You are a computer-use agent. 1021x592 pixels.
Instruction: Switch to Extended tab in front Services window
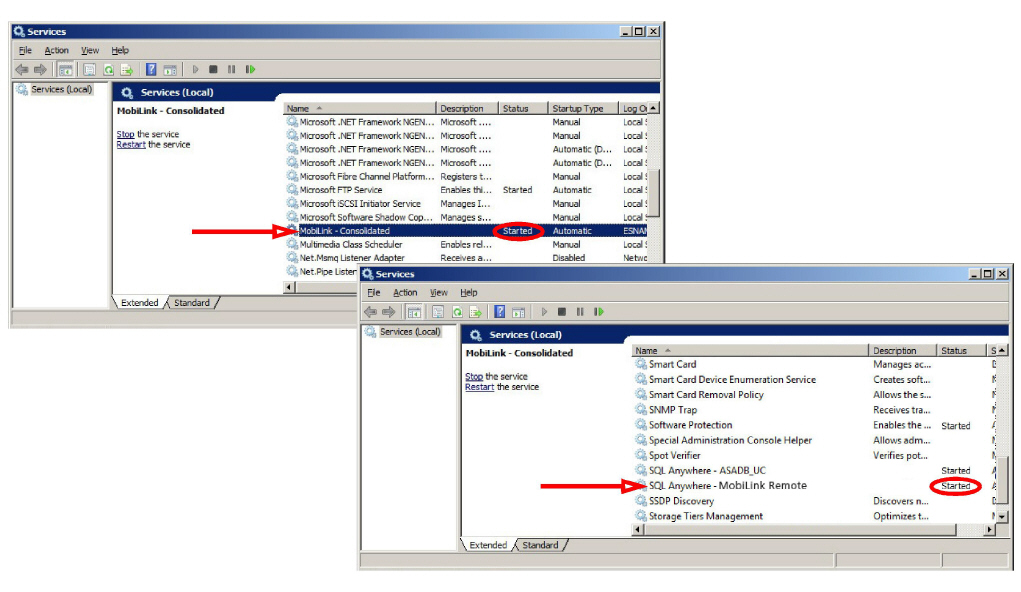coord(488,545)
